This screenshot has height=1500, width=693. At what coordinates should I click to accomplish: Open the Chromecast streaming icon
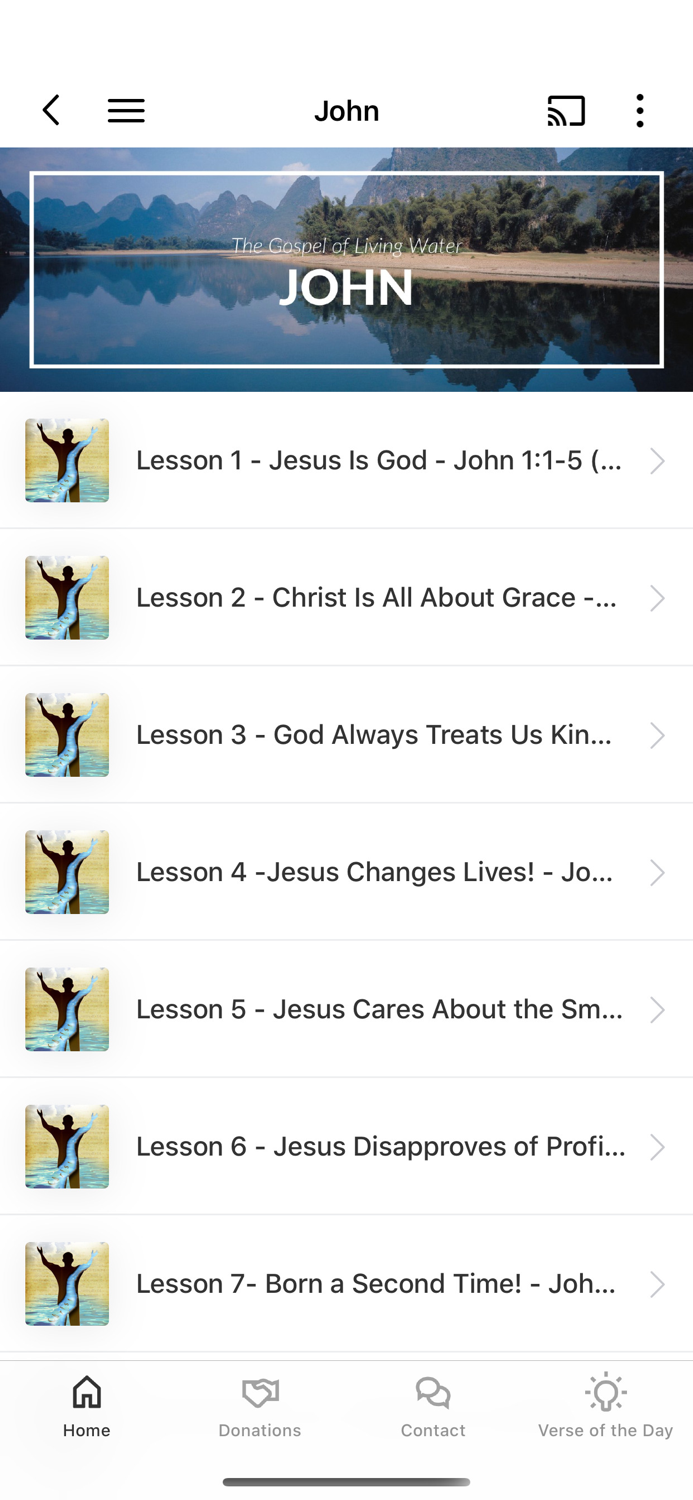(566, 110)
